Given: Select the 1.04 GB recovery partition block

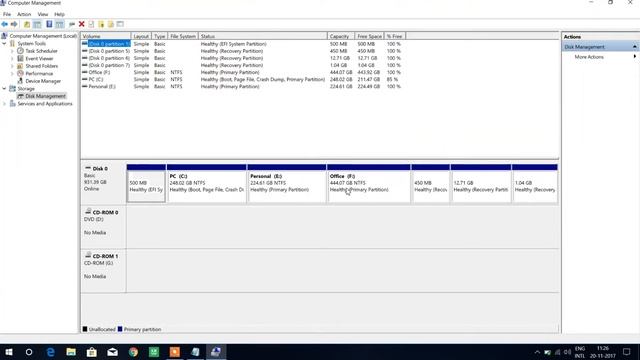Looking at the screenshot, I should 535,183.
